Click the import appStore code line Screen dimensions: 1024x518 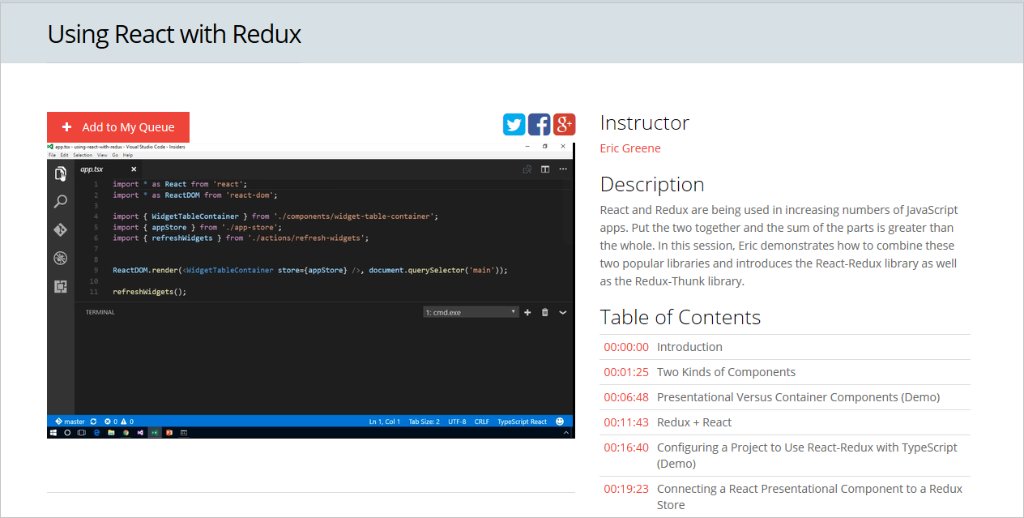pyautogui.click(x=197, y=227)
